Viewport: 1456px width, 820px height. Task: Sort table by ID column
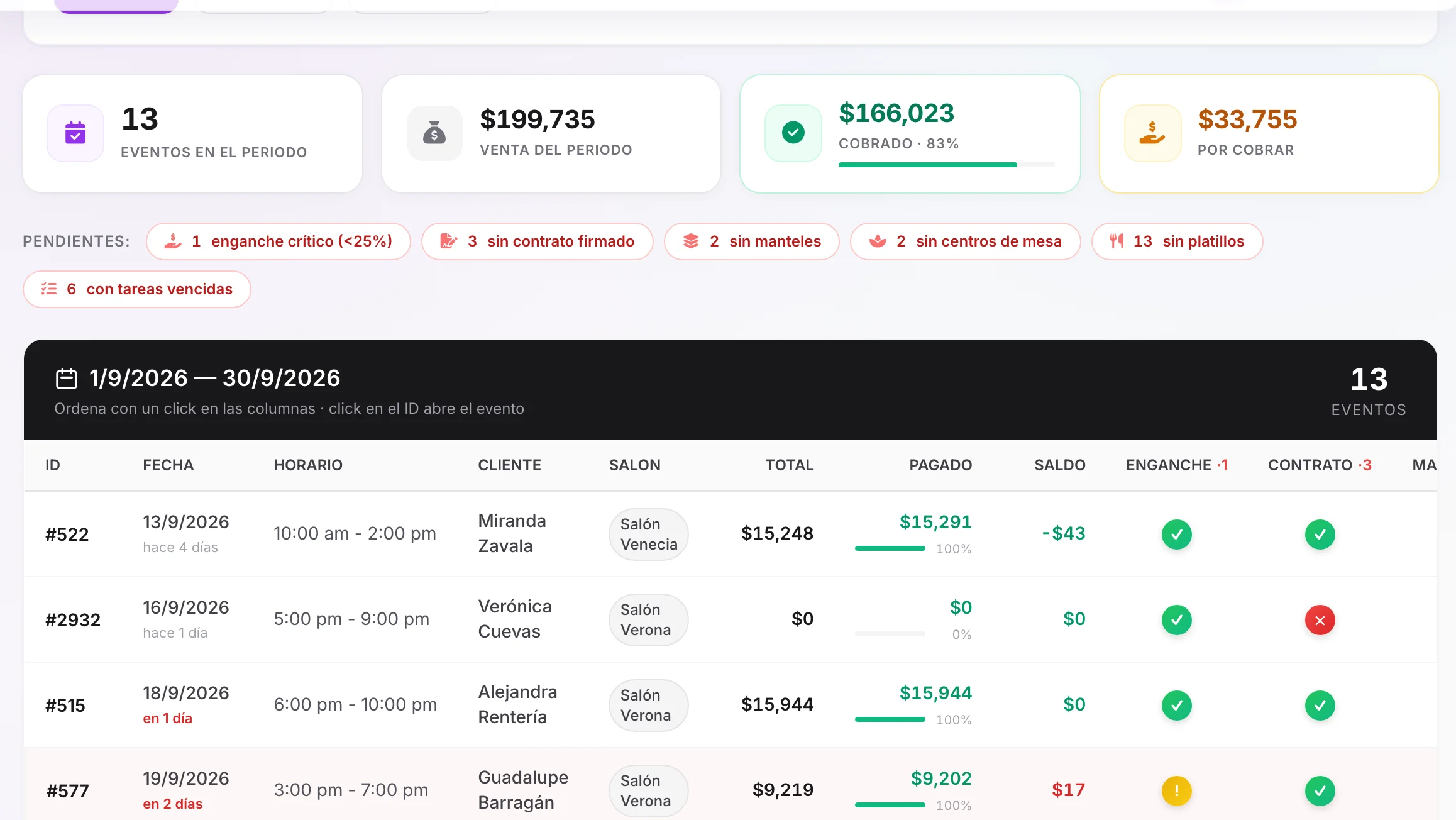pos(53,465)
